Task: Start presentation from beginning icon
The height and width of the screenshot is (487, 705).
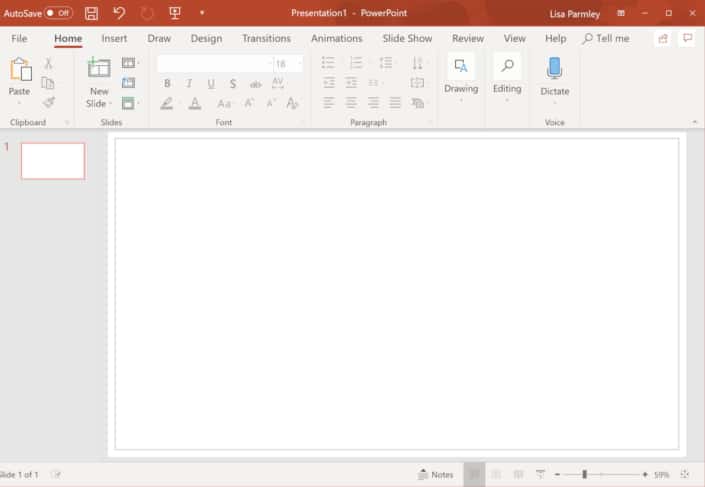Action: (175, 13)
